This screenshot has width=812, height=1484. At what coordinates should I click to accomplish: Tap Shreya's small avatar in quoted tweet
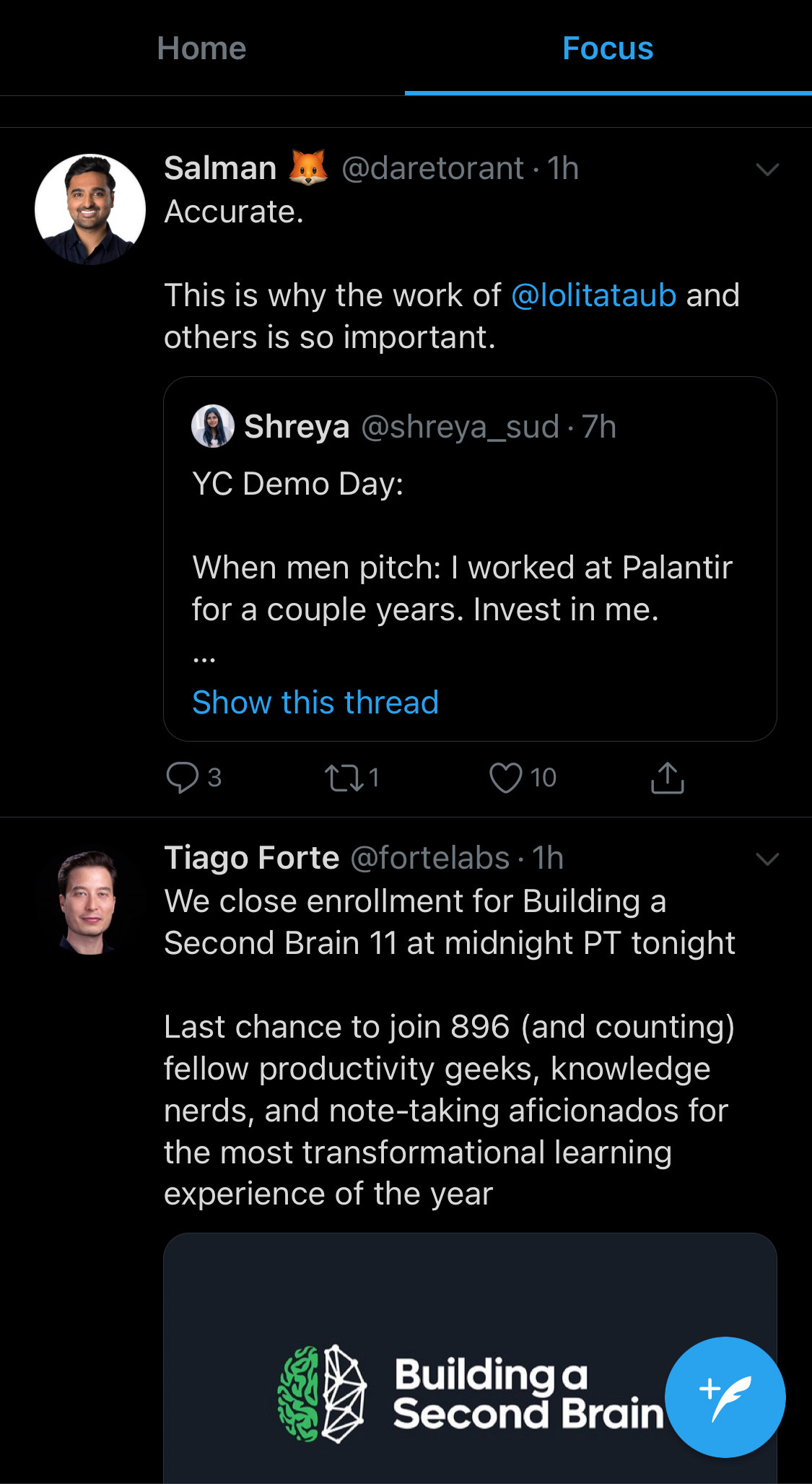[212, 426]
